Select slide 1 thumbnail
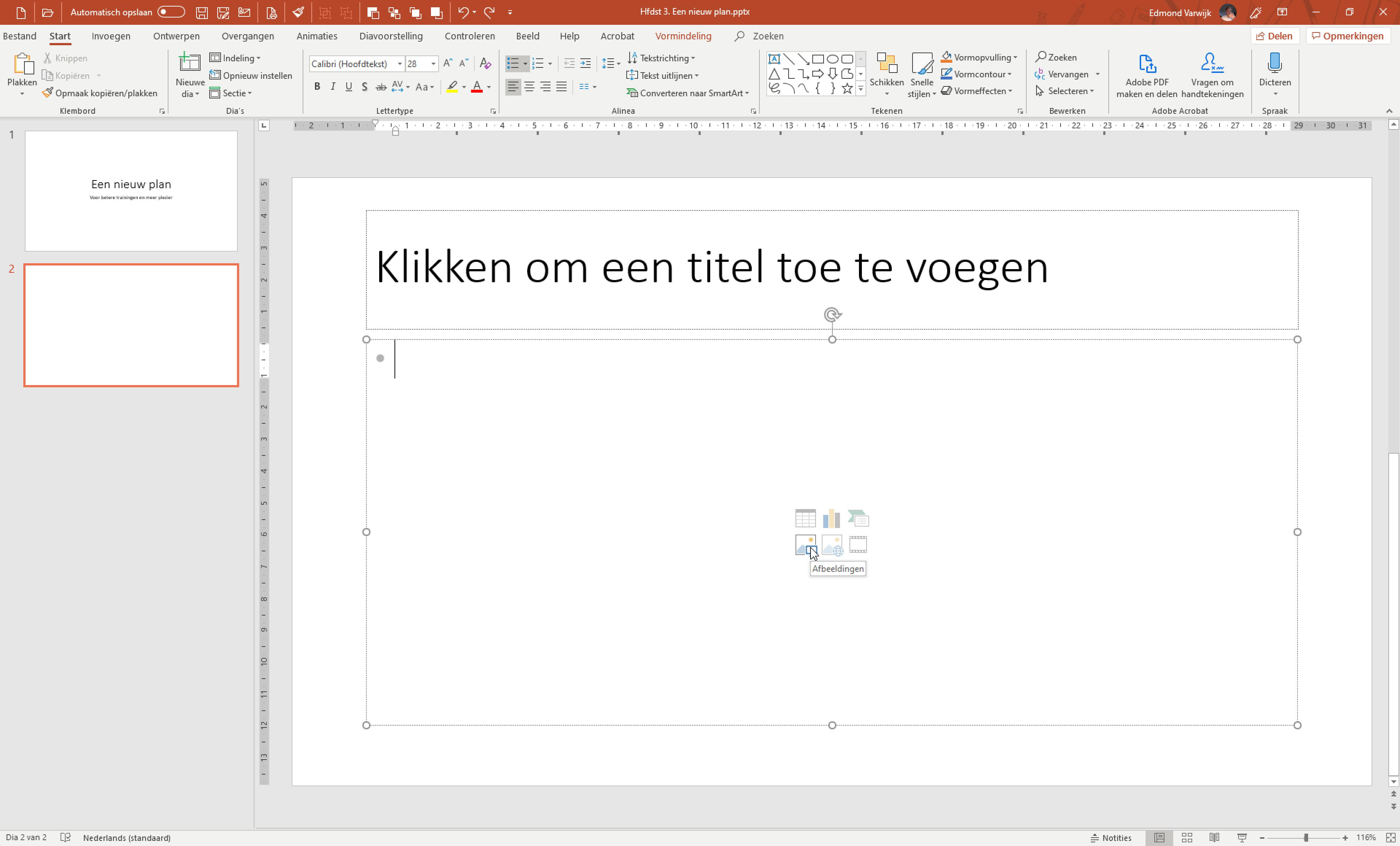Image resolution: width=1400 pixels, height=846 pixels. (x=131, y=190)
